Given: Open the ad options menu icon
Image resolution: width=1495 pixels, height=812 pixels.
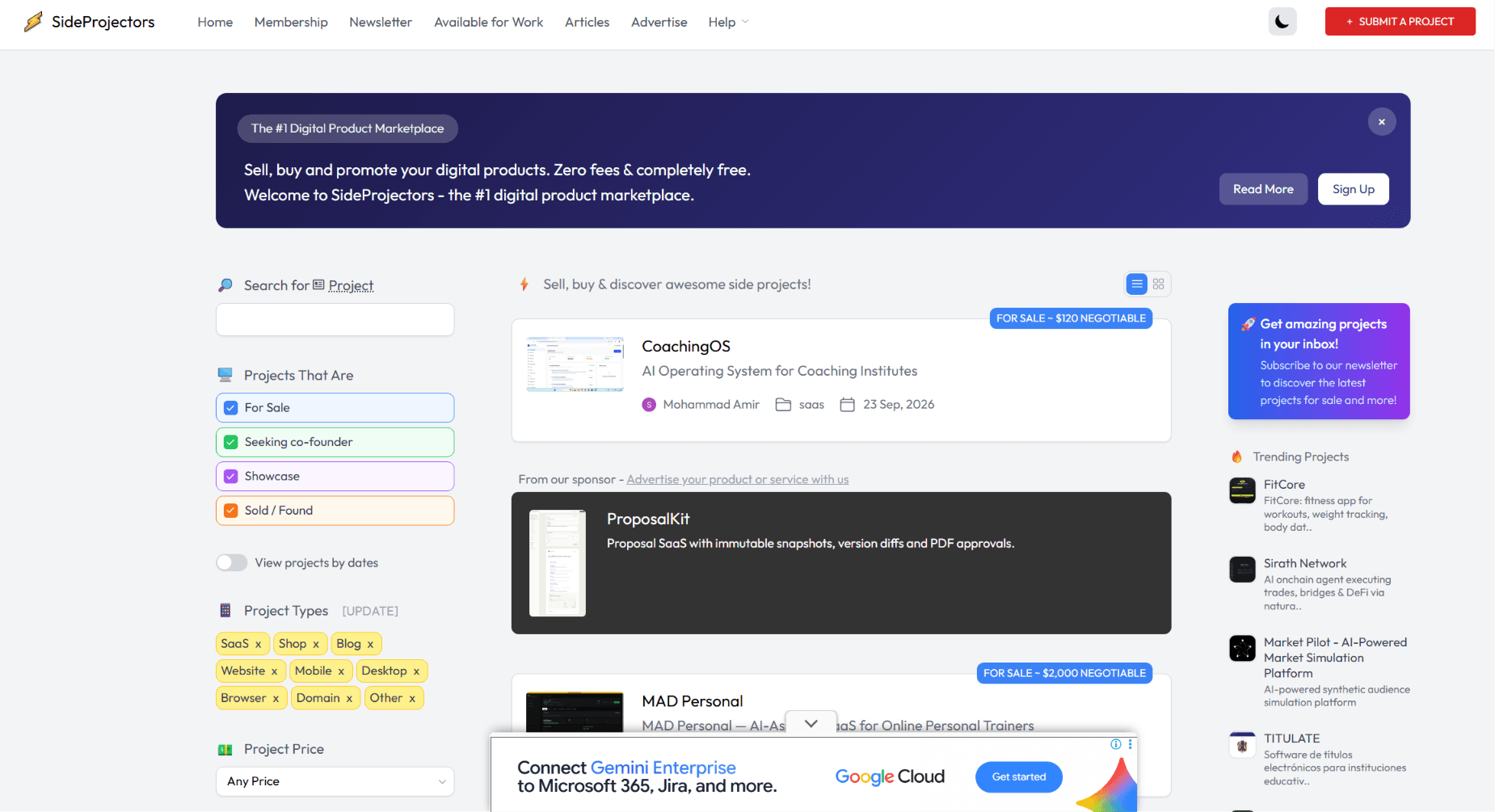Looking at the screenshot, I should tap(1130, 744).
